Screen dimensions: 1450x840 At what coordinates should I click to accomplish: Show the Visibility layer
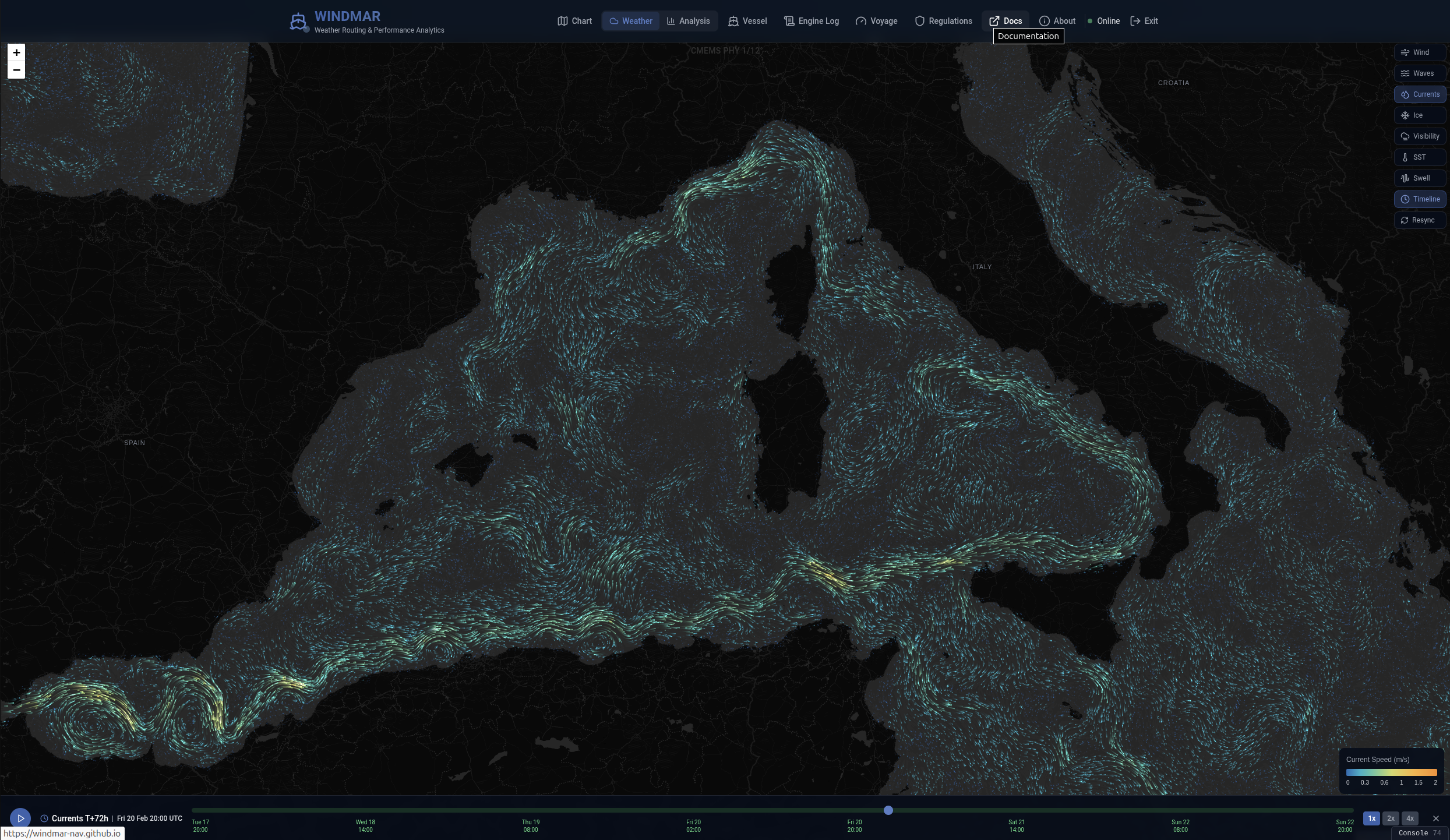click(1420, 136)
